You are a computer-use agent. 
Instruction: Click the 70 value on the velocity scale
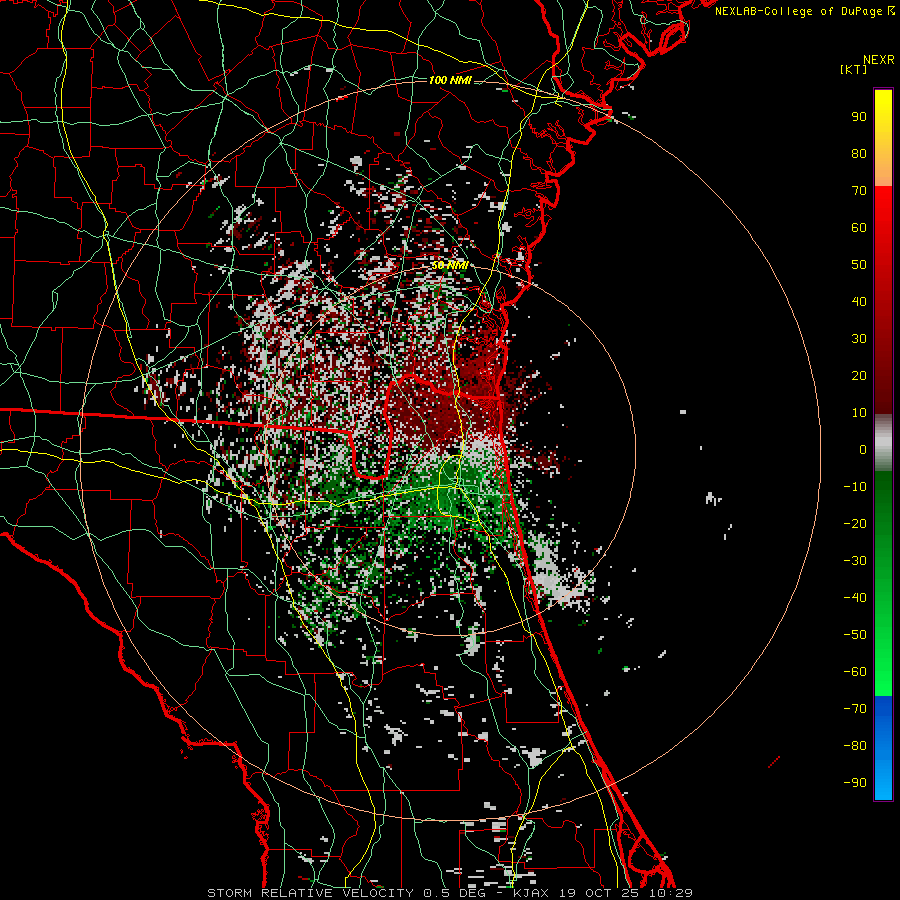point(859,191)
